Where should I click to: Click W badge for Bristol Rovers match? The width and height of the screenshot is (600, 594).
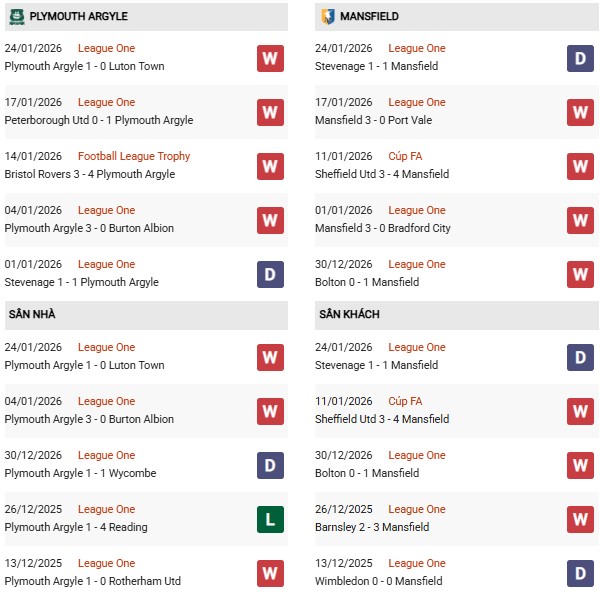[270, 166]
